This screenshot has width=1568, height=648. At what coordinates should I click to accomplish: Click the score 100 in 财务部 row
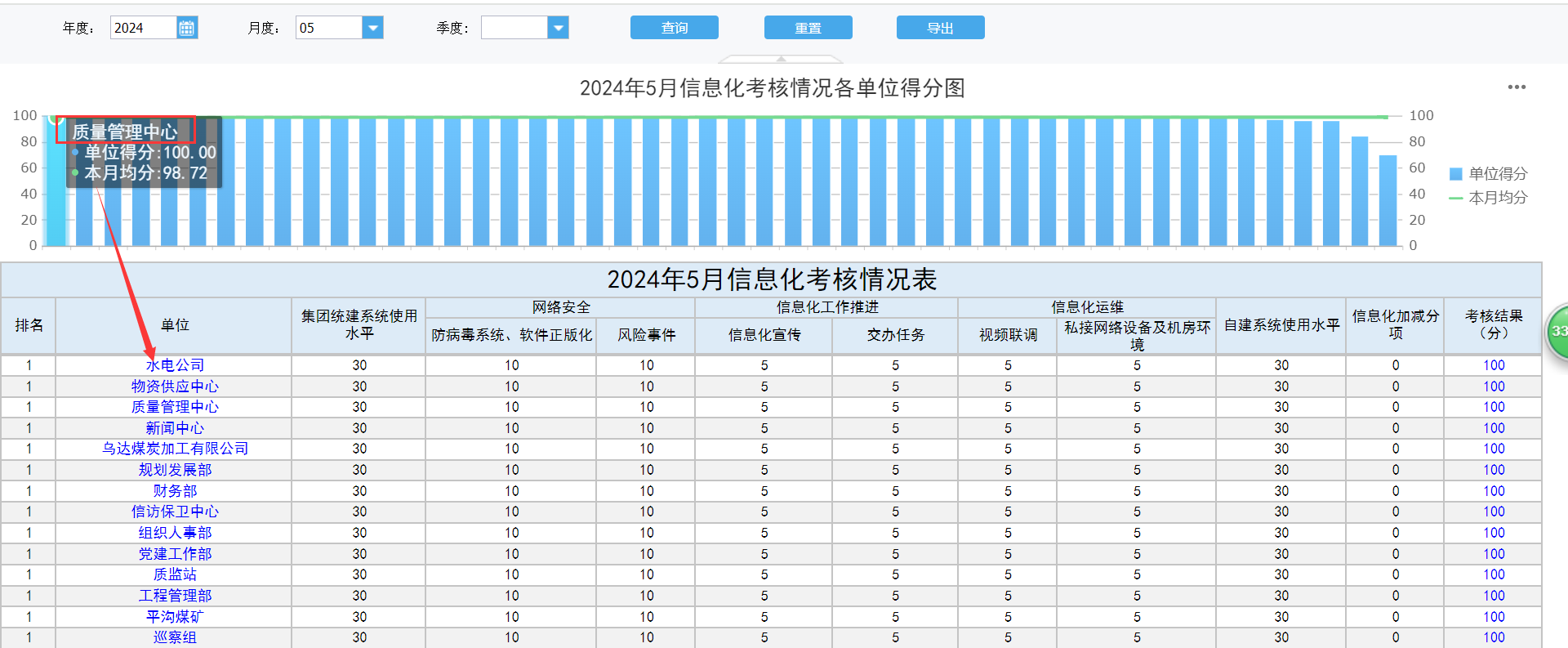tap(1494, 491)
